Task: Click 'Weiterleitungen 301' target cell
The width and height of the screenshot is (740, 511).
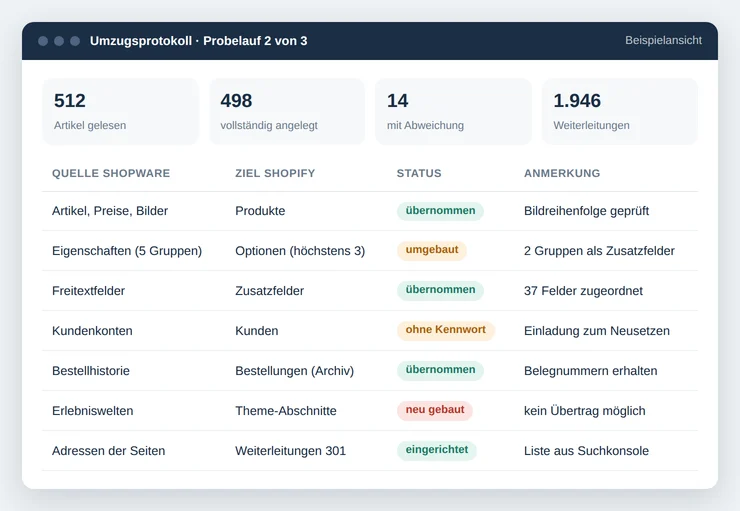Action: pyautogui.click(x=291, y=451)
